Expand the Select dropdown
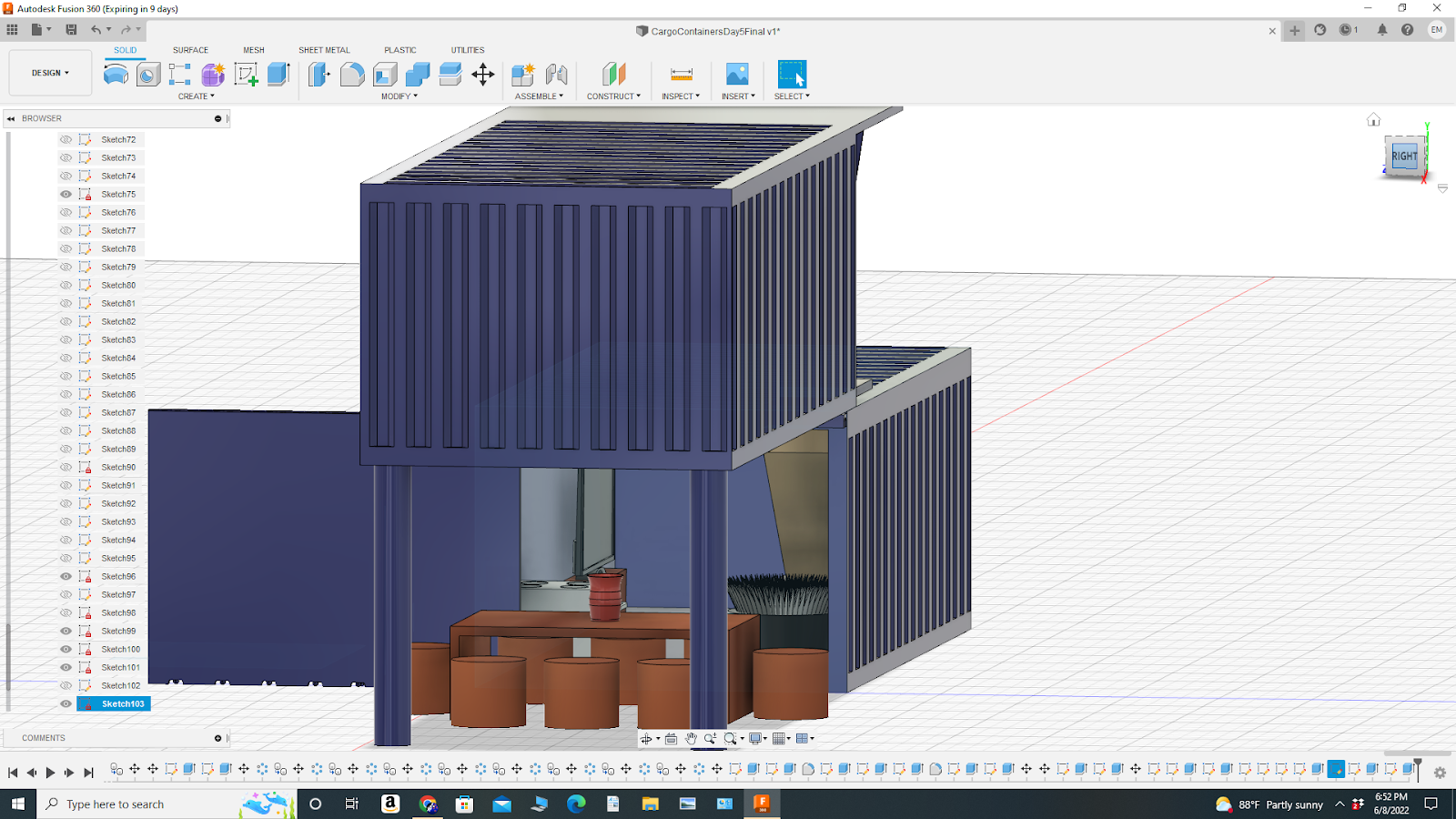 tap(791, 96)
